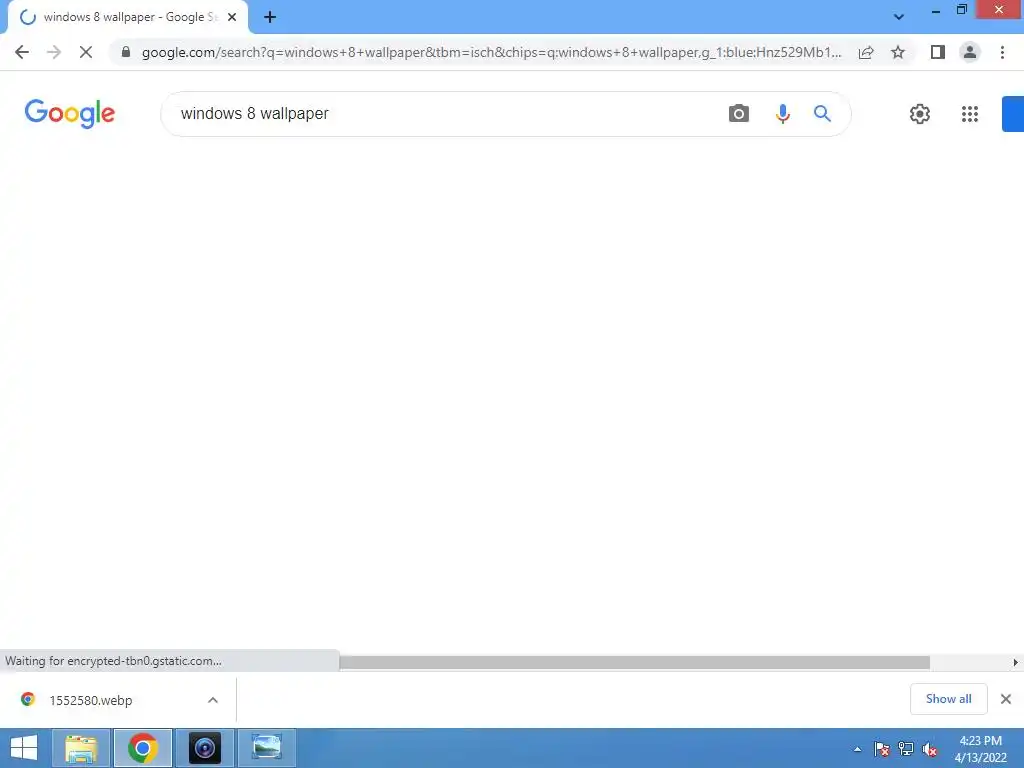Image resolution: width=1024 pixels, height=768 pixels.
Task: Click the scrollbar right arrow
Action: pos(1016,662)
